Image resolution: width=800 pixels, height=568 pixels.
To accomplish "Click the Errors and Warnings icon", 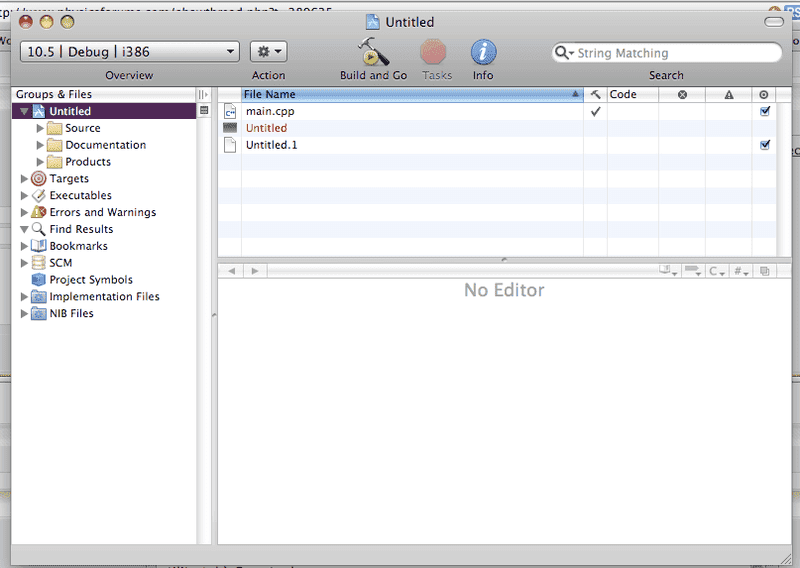I will (x=39, y=212).
